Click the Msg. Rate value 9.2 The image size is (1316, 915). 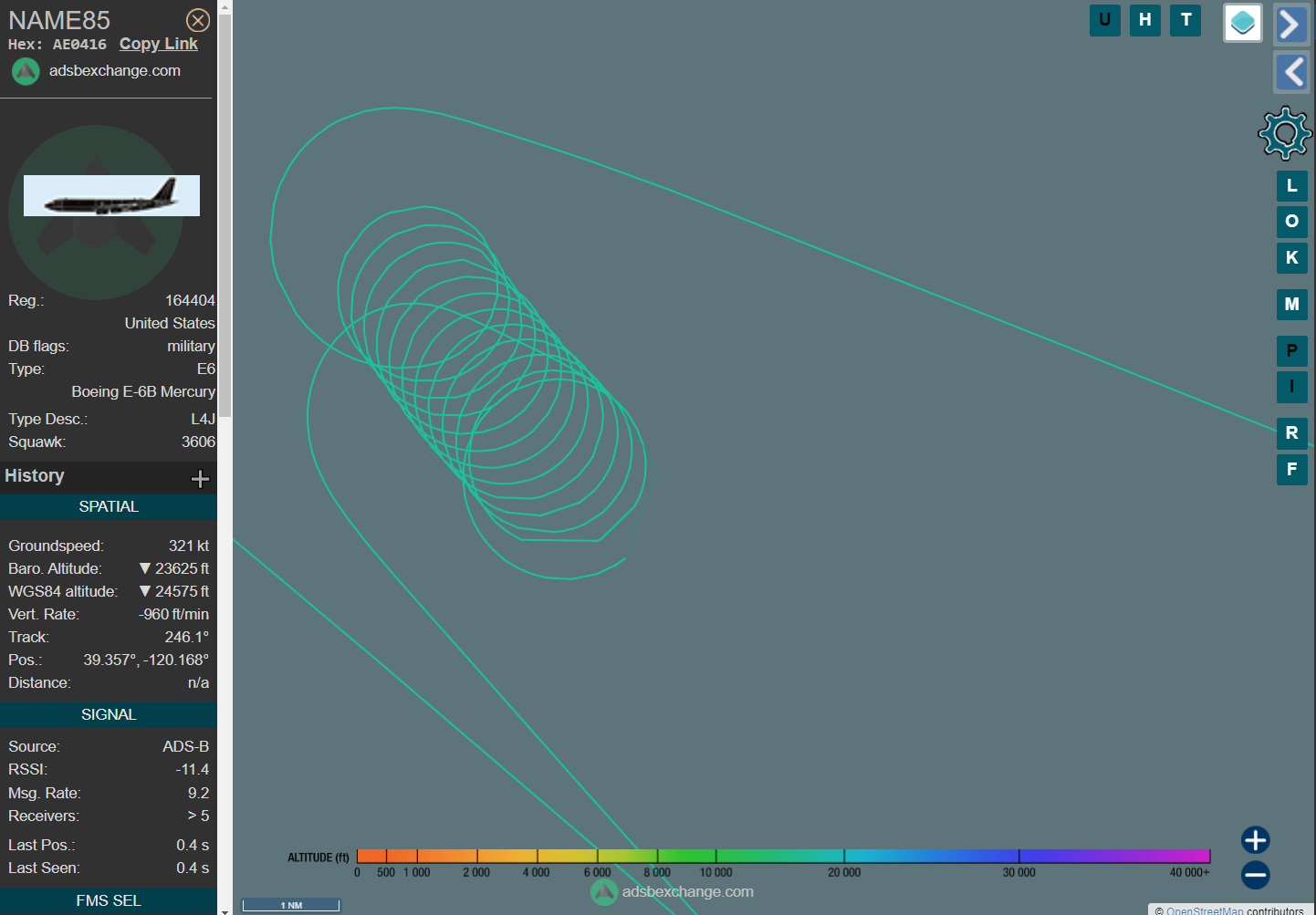[x=199, y=793]
